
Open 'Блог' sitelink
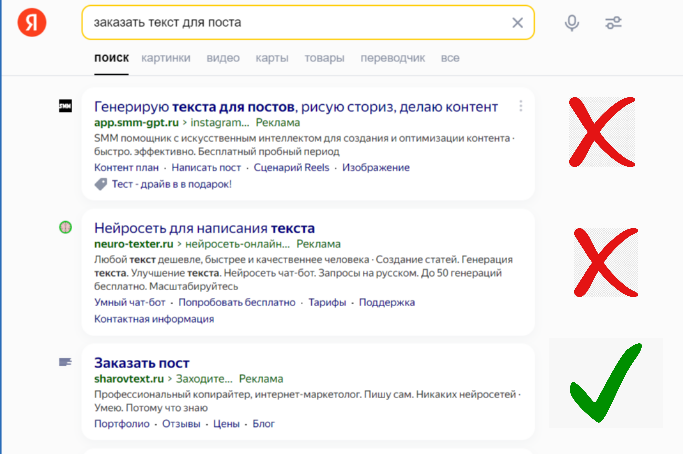[264, 424]
